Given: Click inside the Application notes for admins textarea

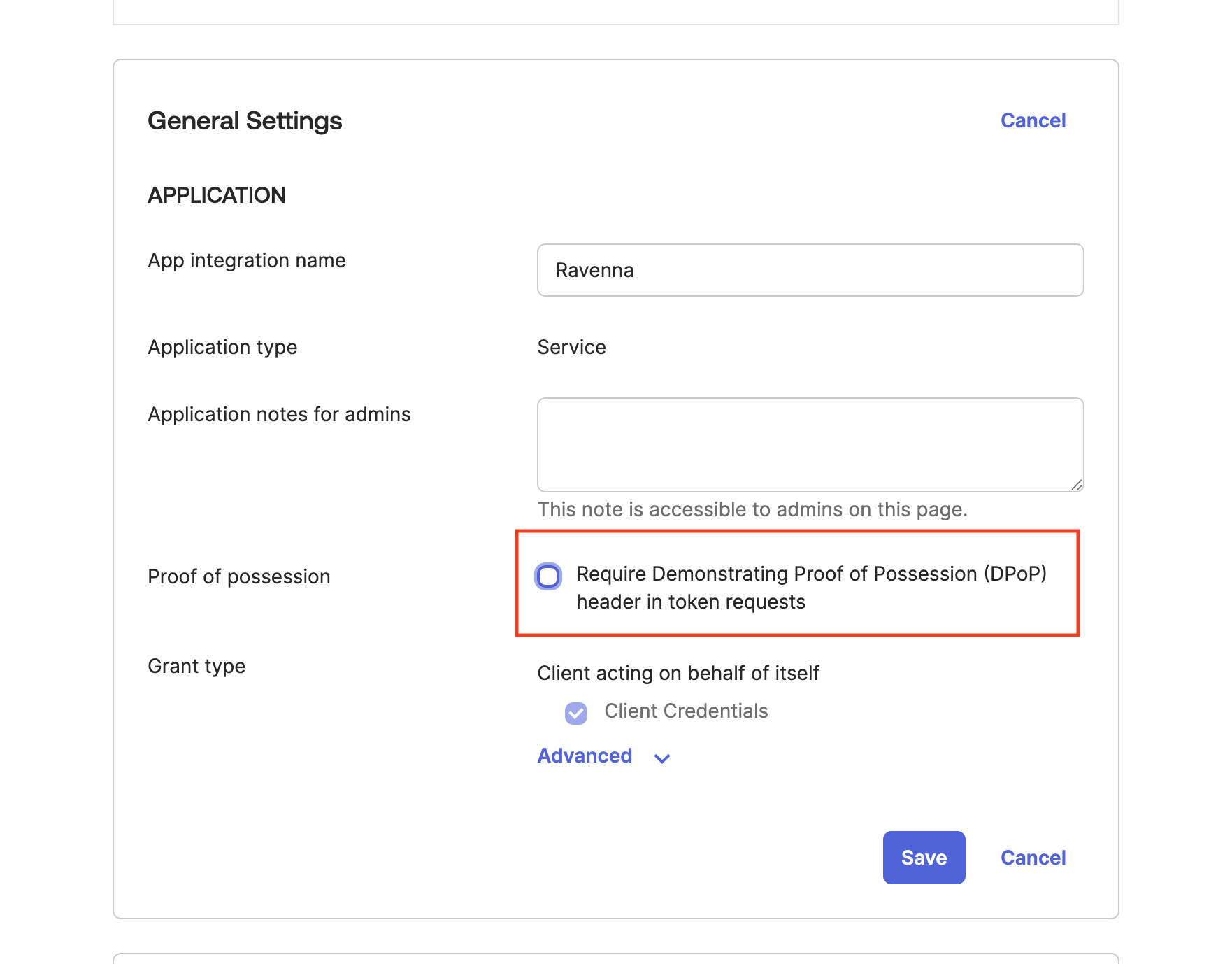Looking at the screenshot, I should click(x=810, y=445).
